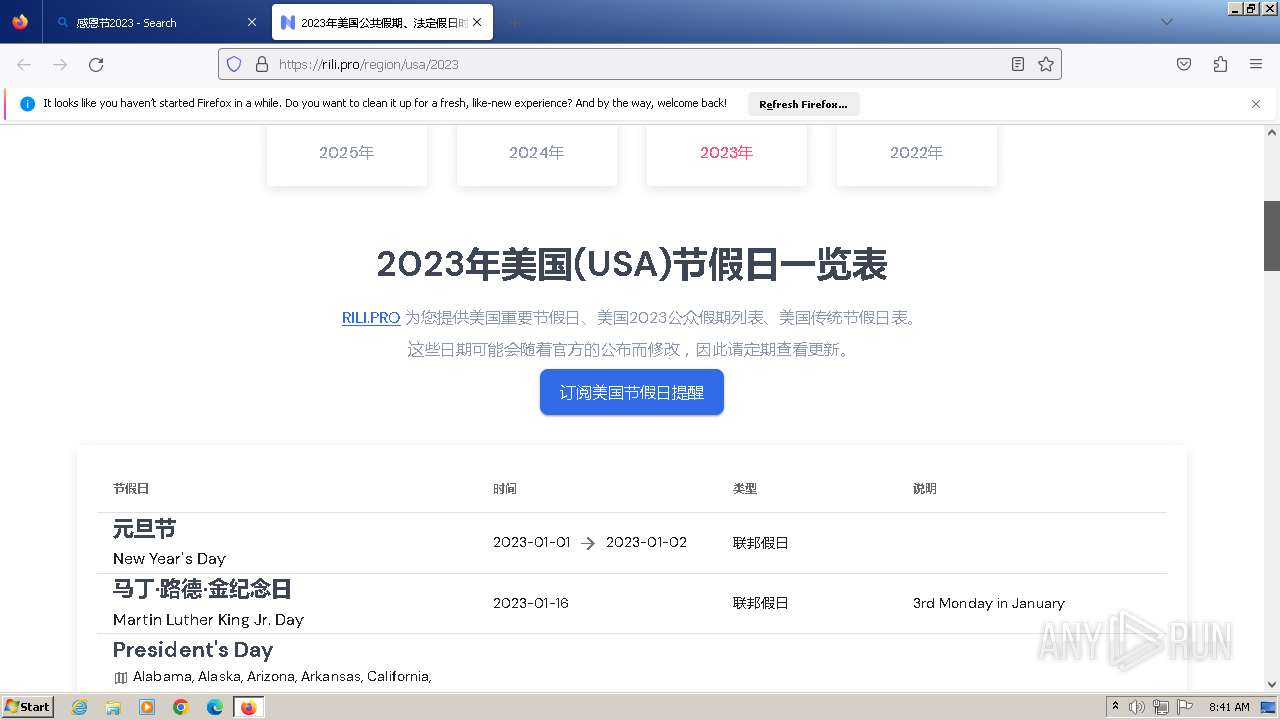Select the 2023-01-02 end date
1280x720 pixels.
coord(646,542)
